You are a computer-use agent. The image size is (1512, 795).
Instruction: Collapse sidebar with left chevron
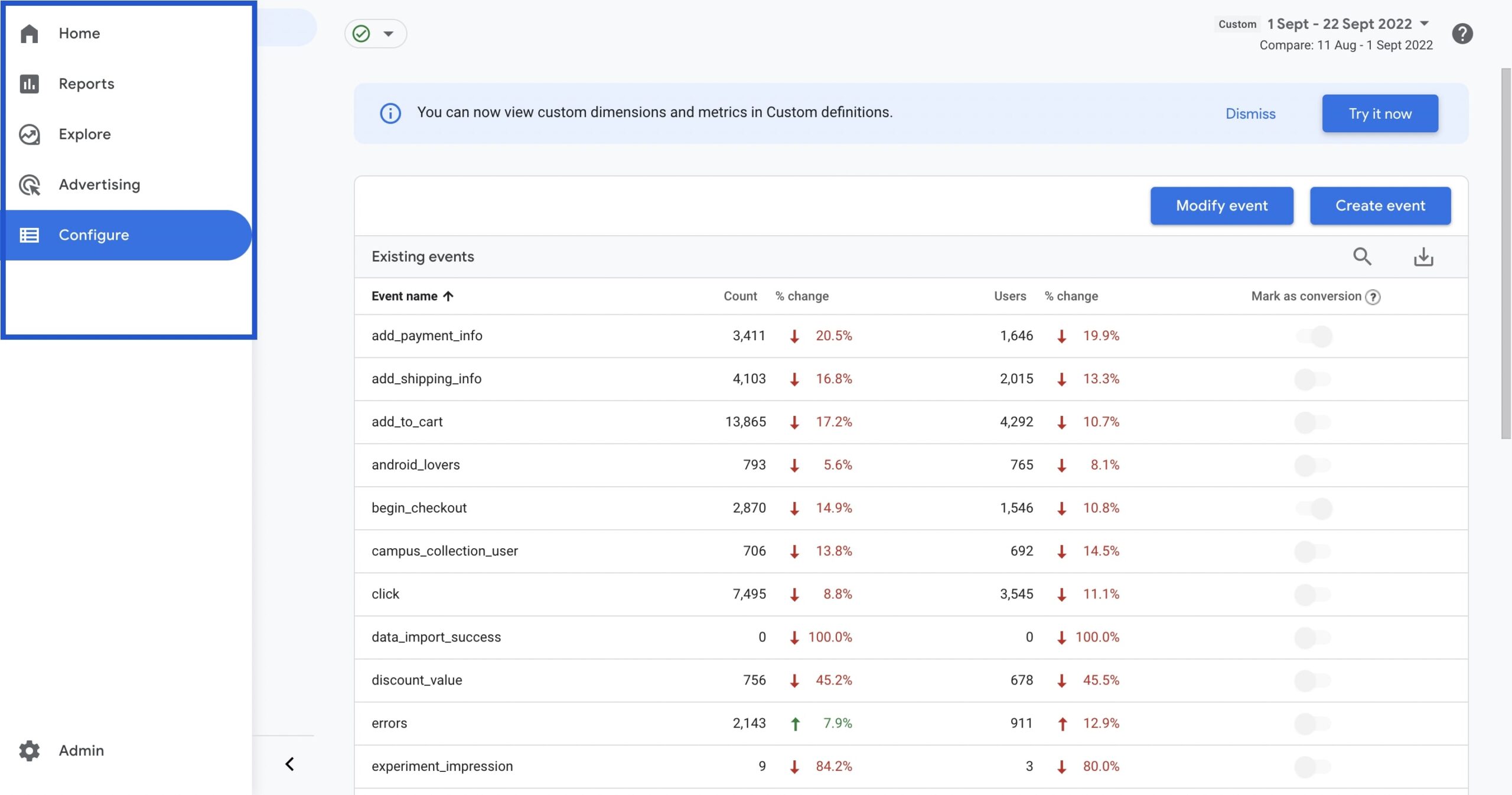(x=289, y=764)
